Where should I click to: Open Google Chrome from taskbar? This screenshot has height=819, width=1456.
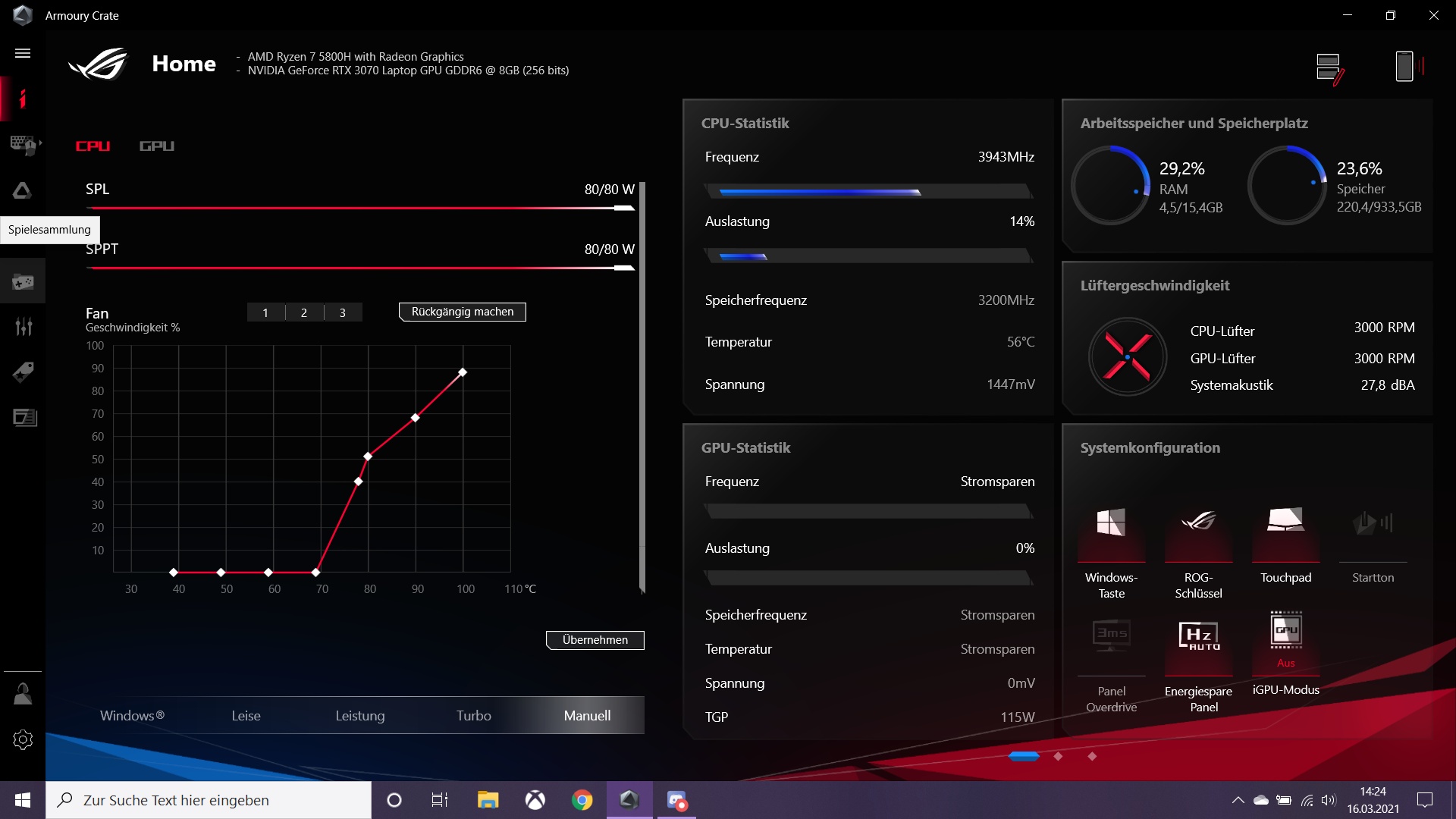point(582,800)
